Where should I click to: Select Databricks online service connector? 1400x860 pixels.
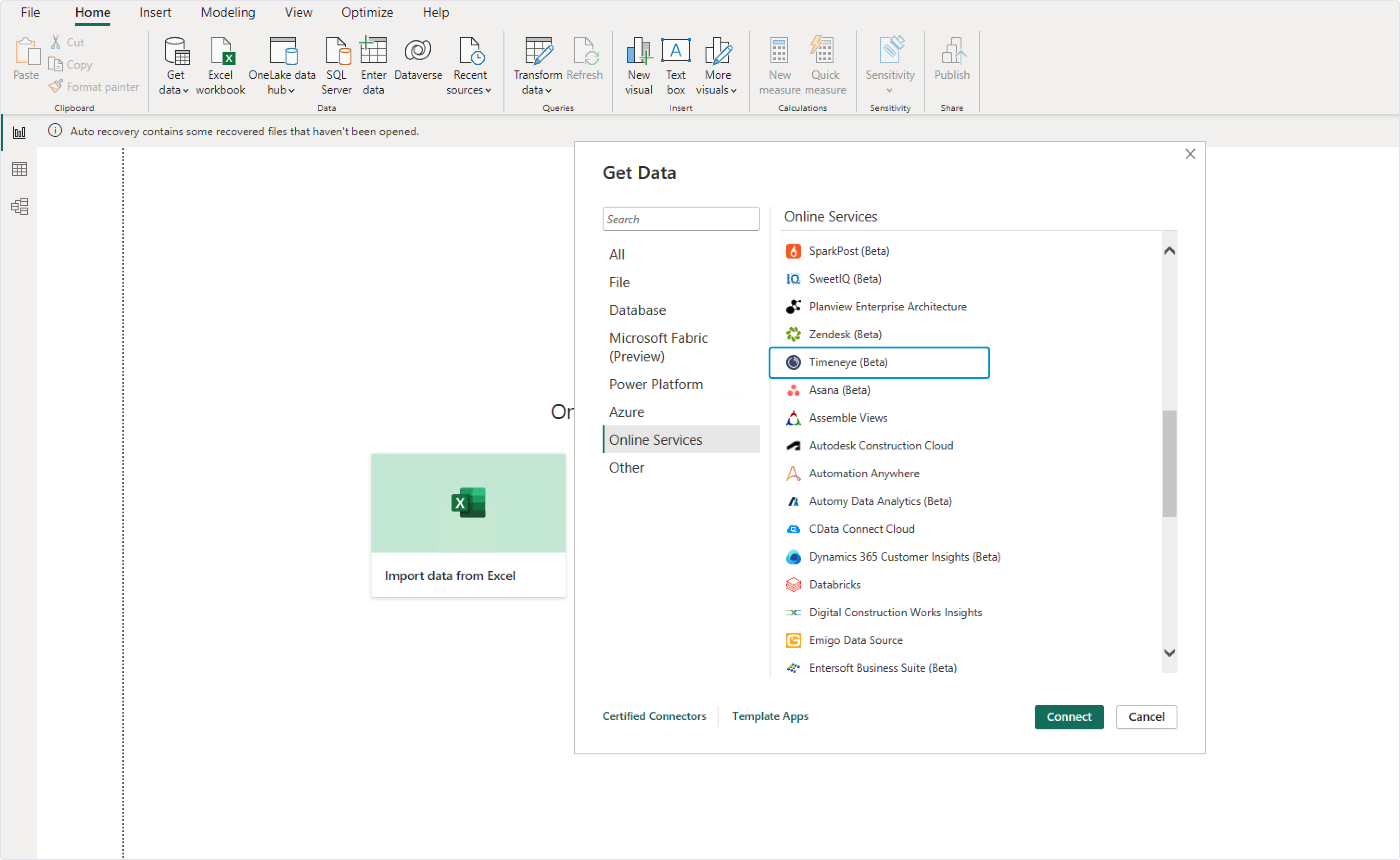point(834,584)
